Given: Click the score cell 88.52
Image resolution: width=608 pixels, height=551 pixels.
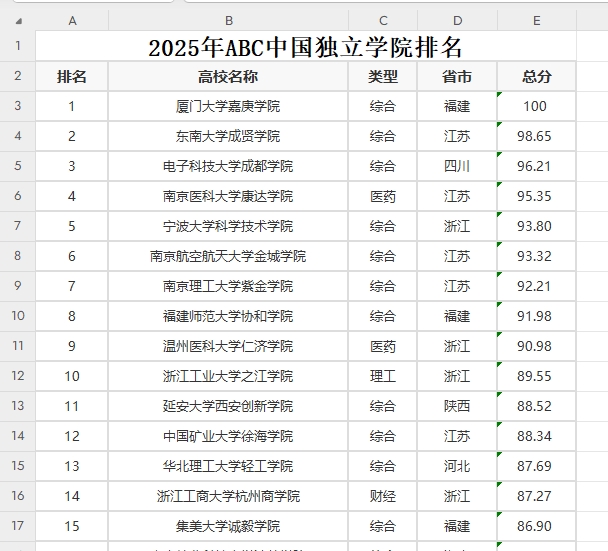Looking at the screenshot, I should (537, 406).
